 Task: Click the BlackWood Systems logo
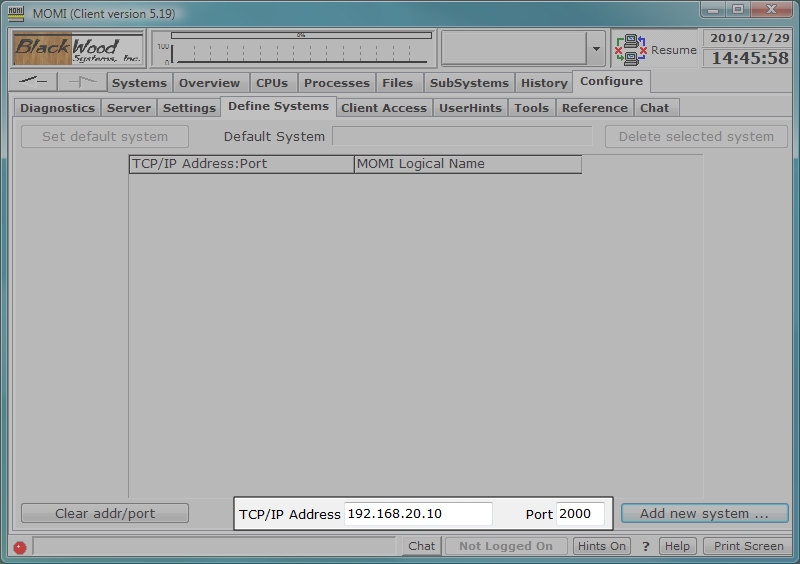pyautogui.click(x=78, y=48)
